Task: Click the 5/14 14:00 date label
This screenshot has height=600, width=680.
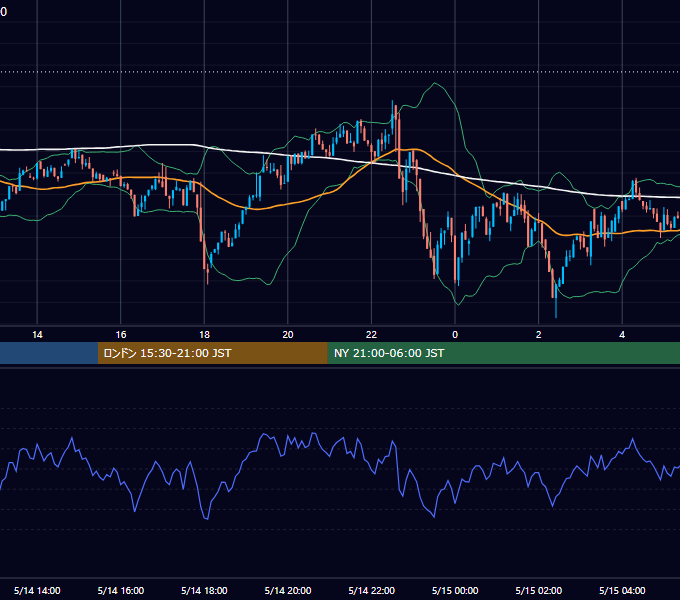Action: tap(37, 590)
